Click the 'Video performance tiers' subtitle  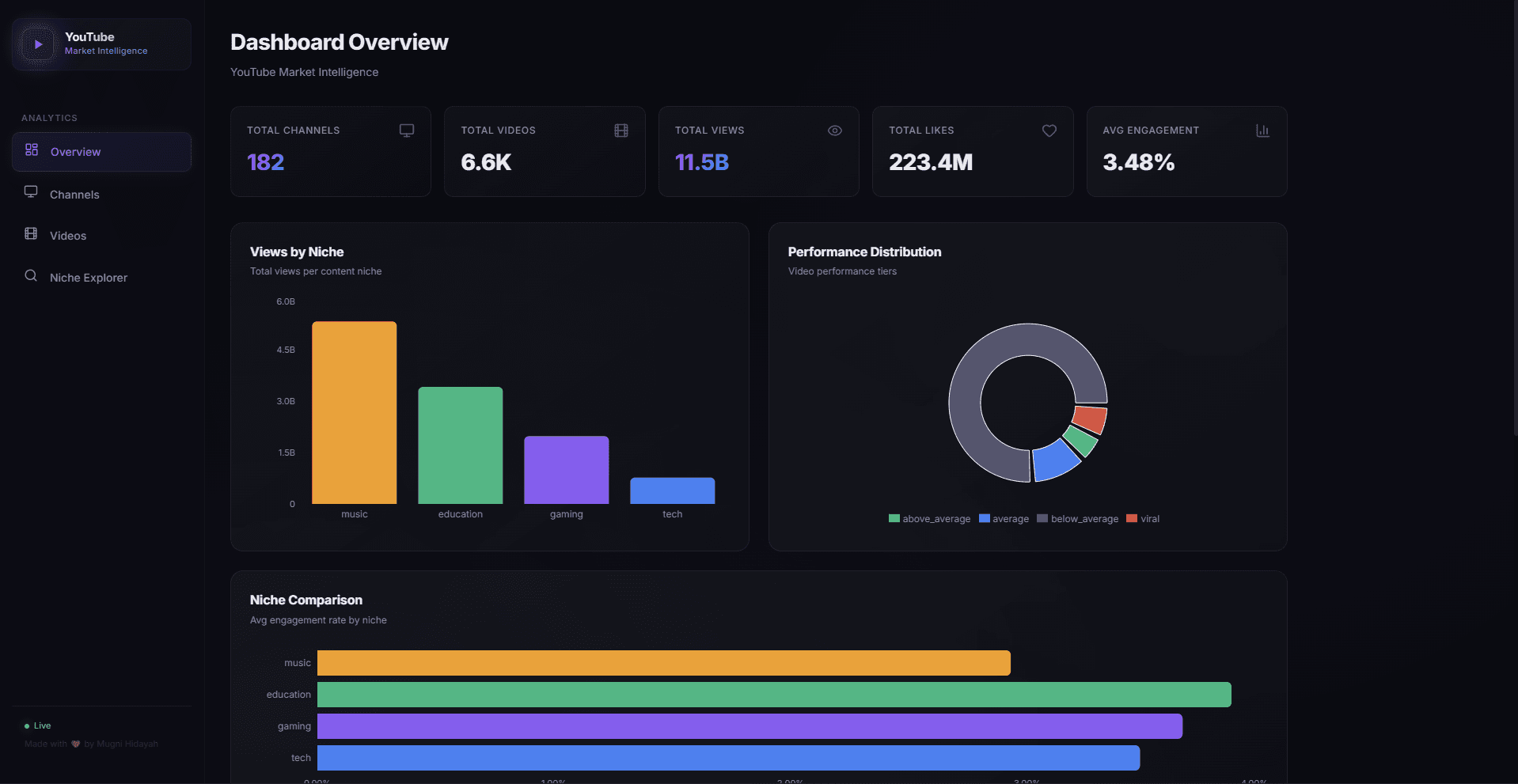tap(842, 271)
